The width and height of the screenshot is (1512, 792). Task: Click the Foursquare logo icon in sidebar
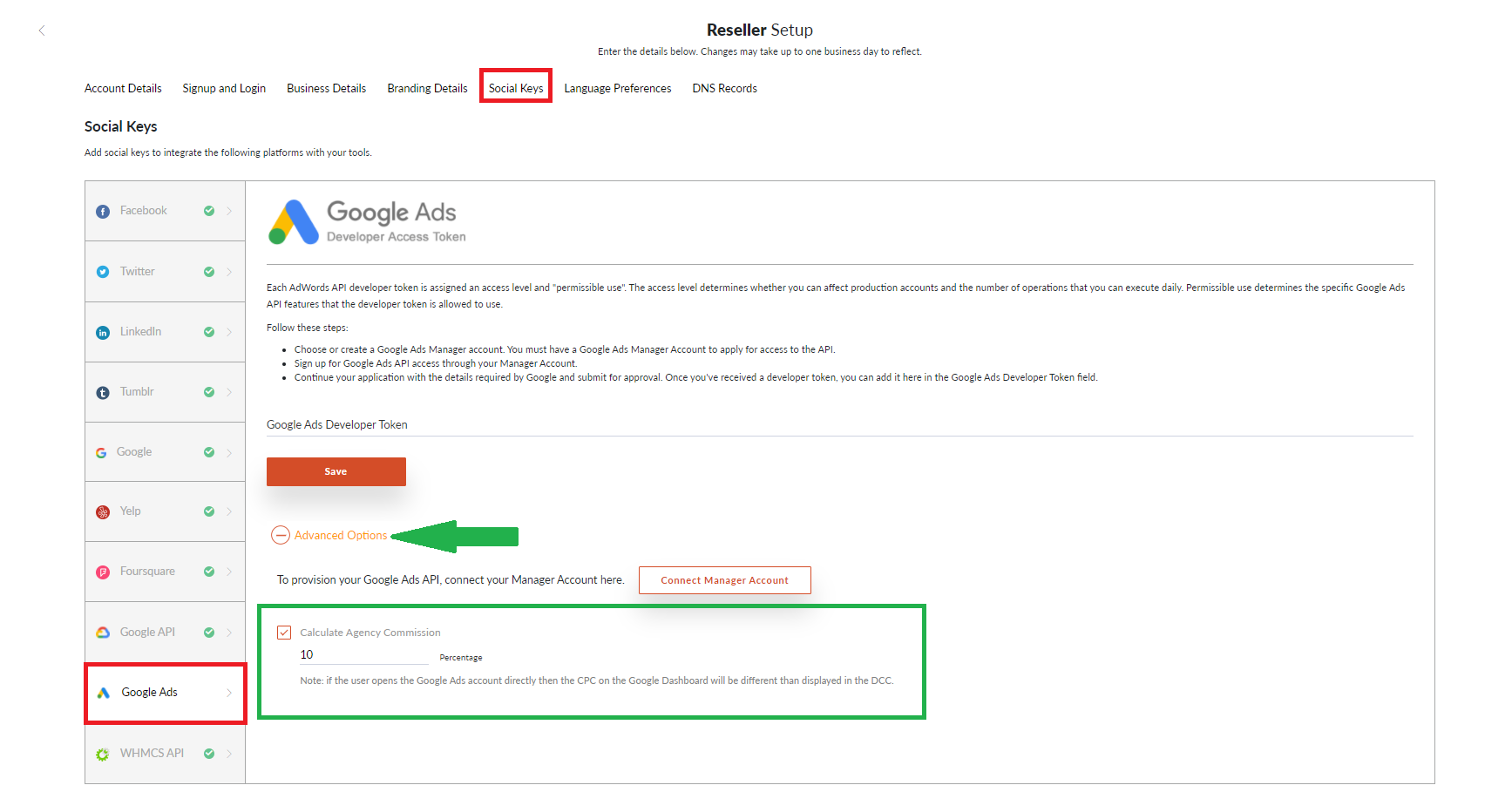click(103, 572)
